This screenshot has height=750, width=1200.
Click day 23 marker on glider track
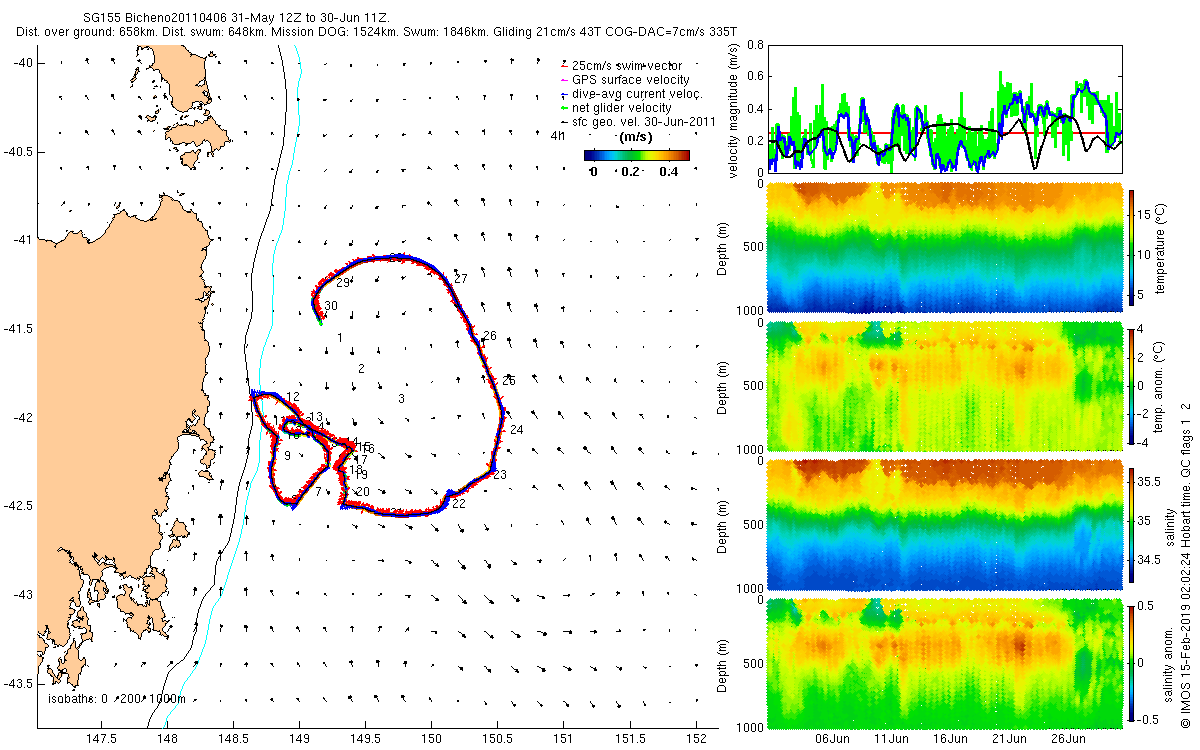500,474
